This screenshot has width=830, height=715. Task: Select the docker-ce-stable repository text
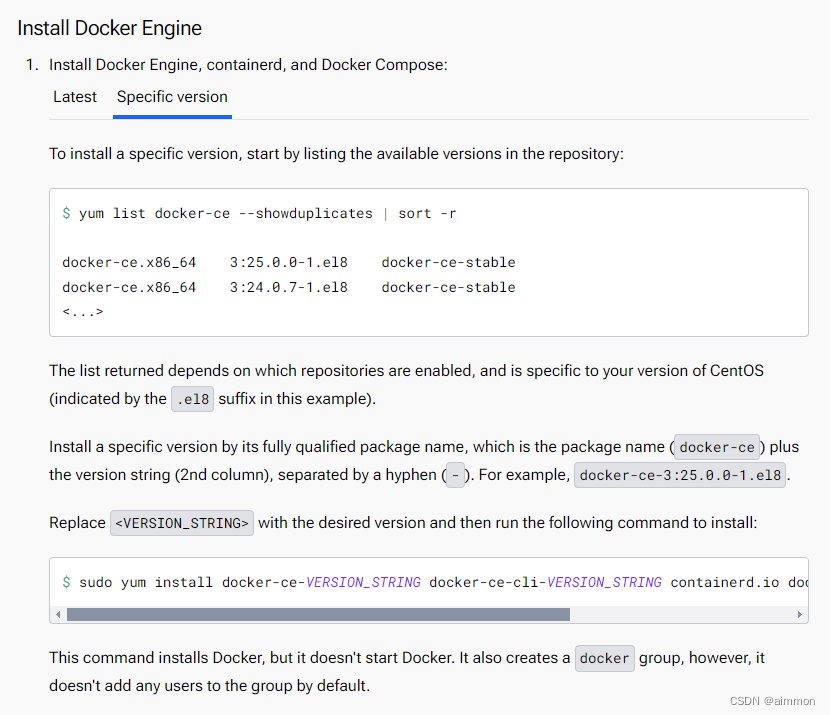pyautogui.click(x=448, y=262)
